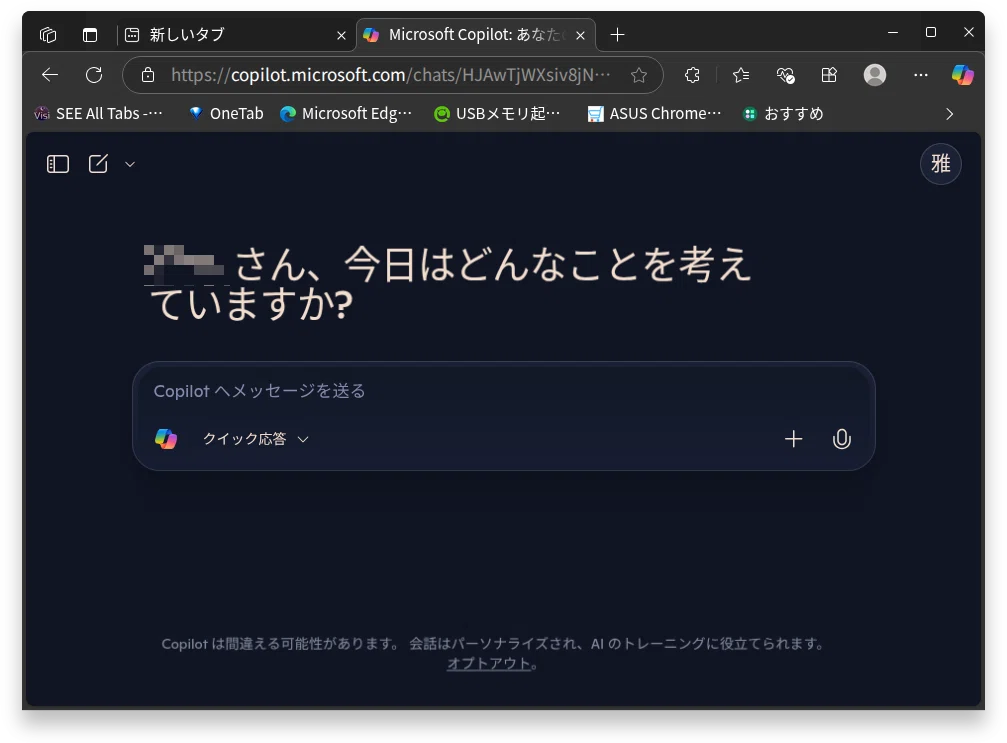Open the ASUS Chrome… bookmark
Screen dimensions: 1007x743
(654, 114)
